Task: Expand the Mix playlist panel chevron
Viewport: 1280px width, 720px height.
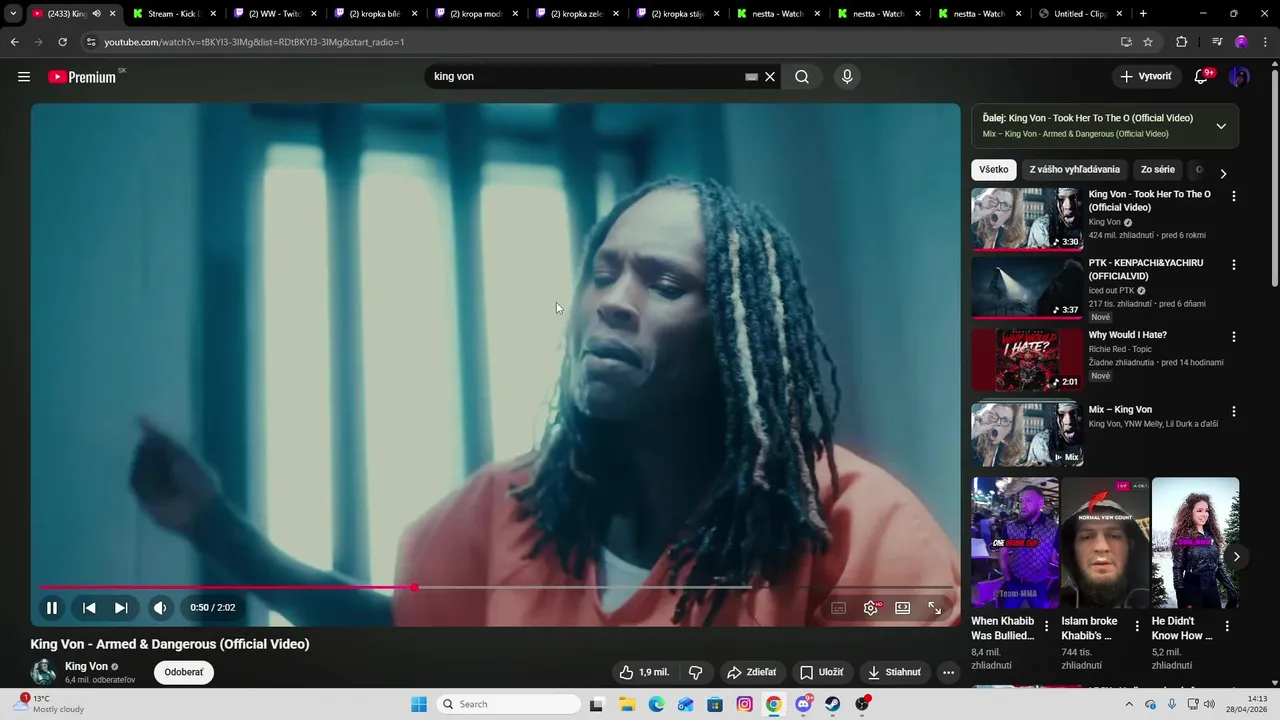Action: 1221,126
